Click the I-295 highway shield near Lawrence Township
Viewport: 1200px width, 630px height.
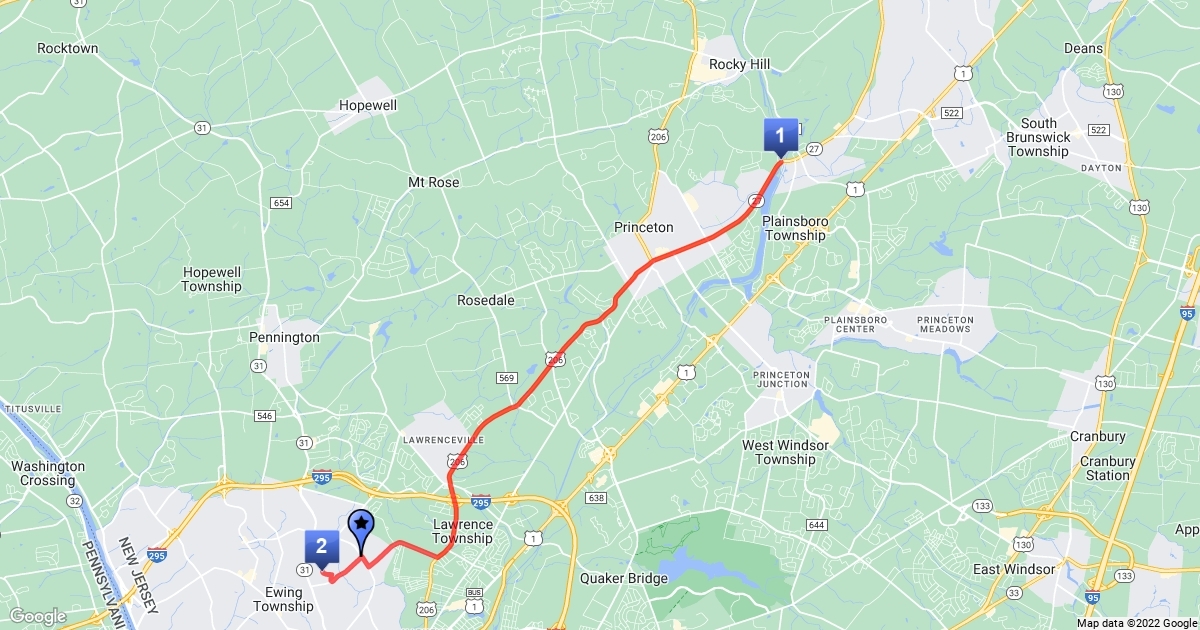tap(480, 501)
